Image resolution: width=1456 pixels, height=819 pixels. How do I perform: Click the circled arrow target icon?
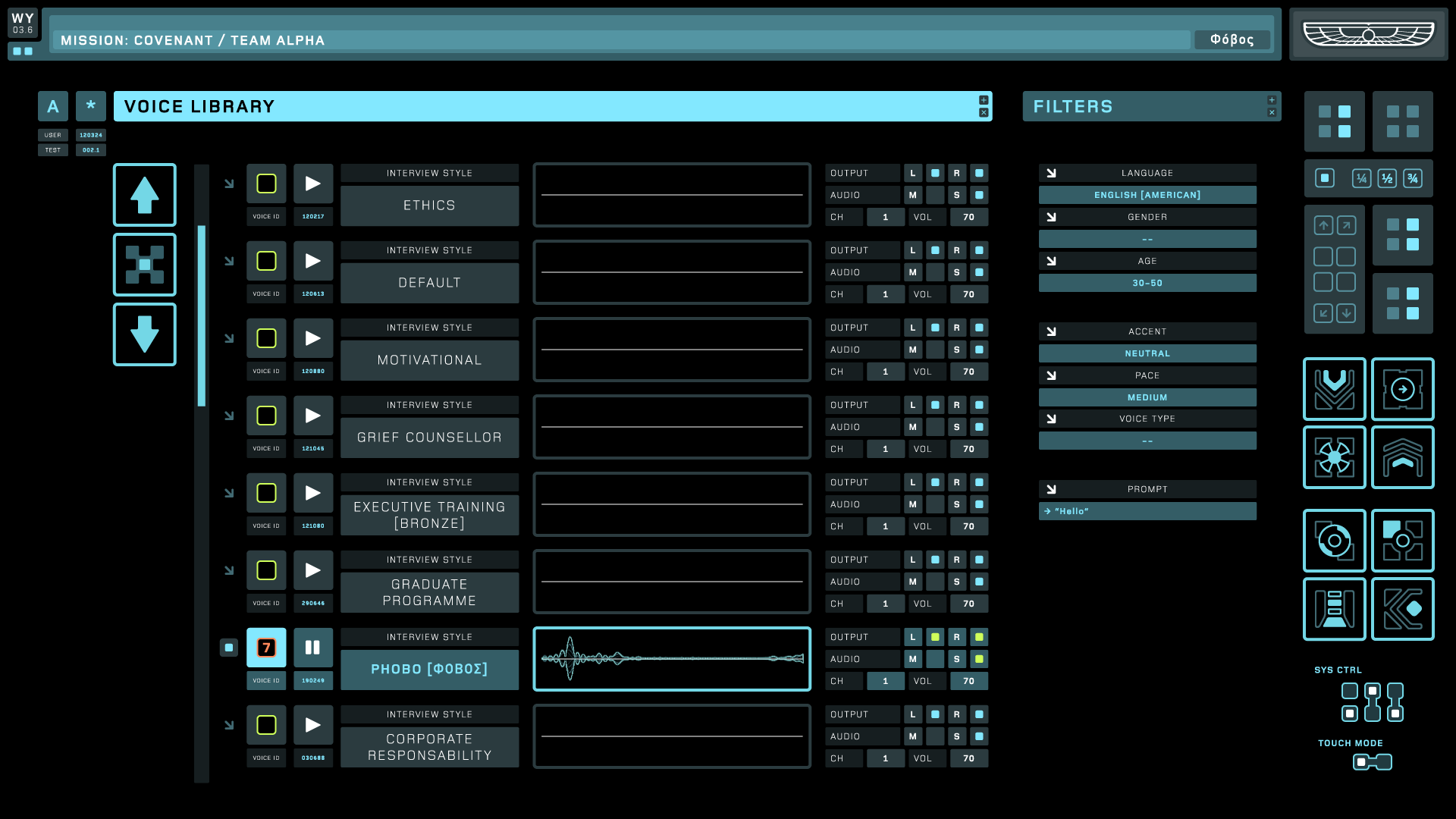pos(1402,389)
